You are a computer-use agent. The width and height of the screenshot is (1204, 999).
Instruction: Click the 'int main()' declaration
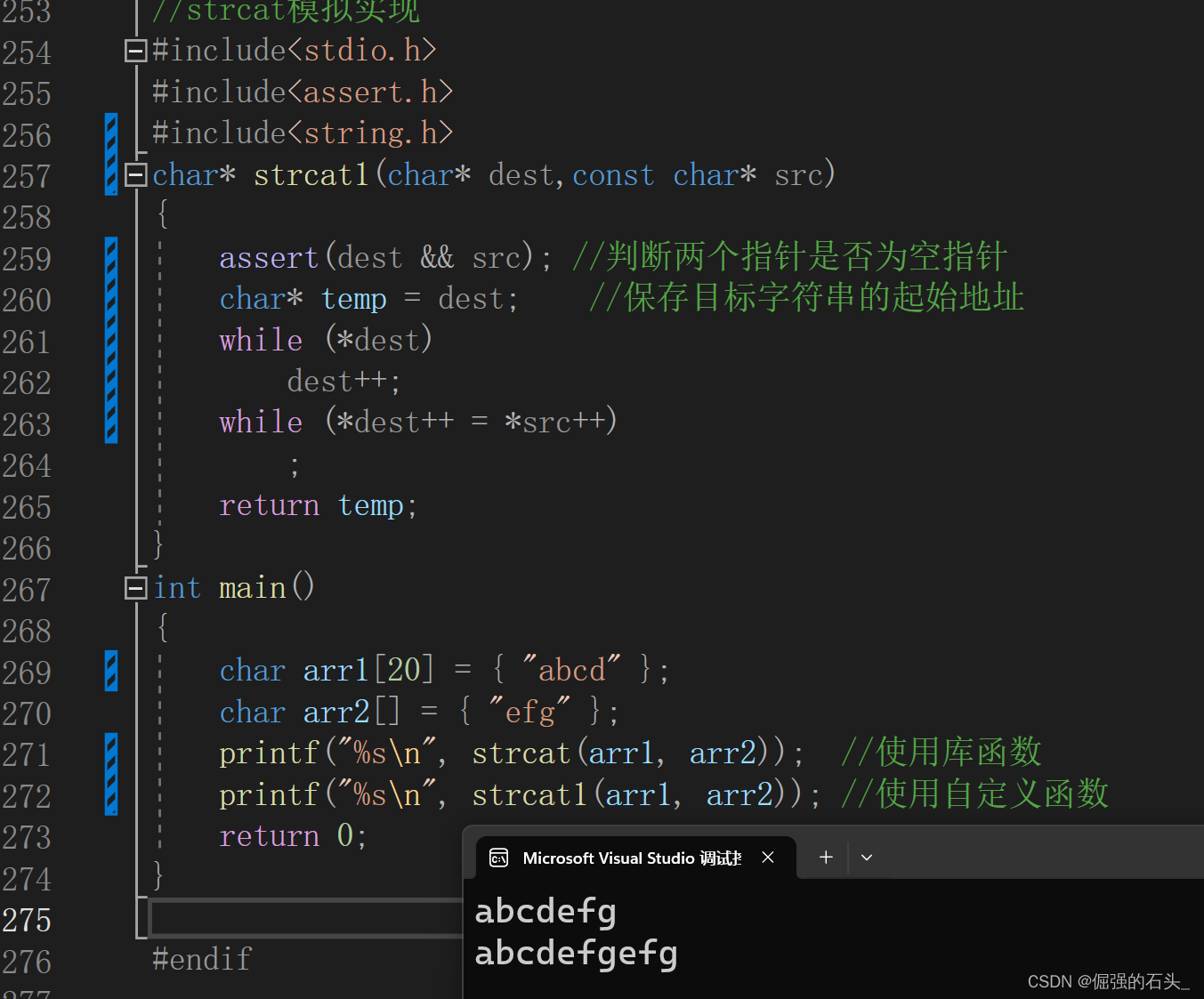[234, 588]
